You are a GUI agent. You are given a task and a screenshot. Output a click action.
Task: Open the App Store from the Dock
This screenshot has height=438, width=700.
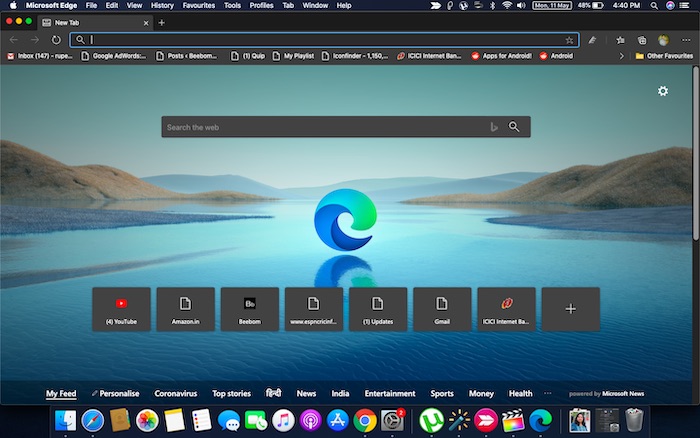[x=338, y=421]
